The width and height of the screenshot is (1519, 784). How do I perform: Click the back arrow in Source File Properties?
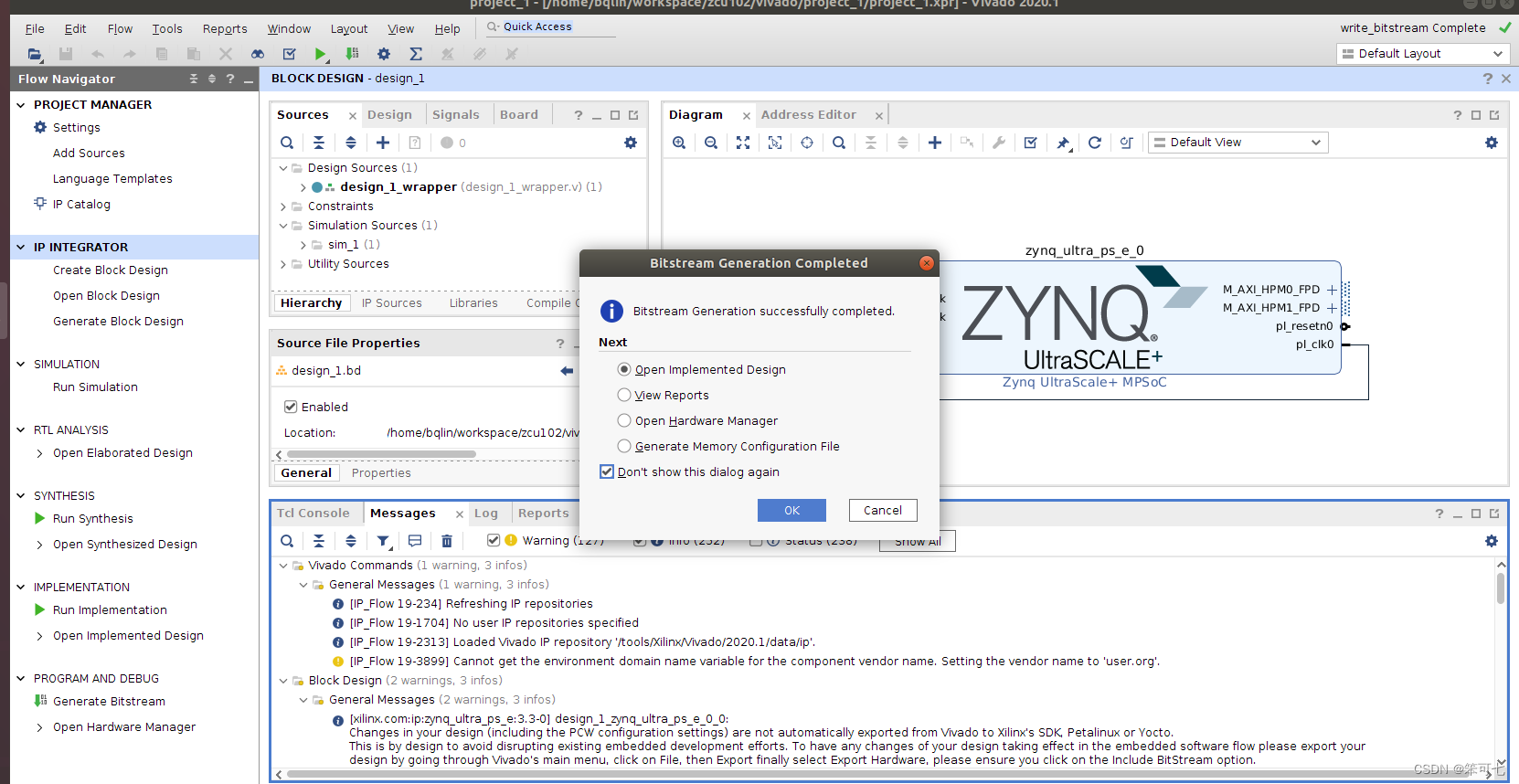click(567, 371)
